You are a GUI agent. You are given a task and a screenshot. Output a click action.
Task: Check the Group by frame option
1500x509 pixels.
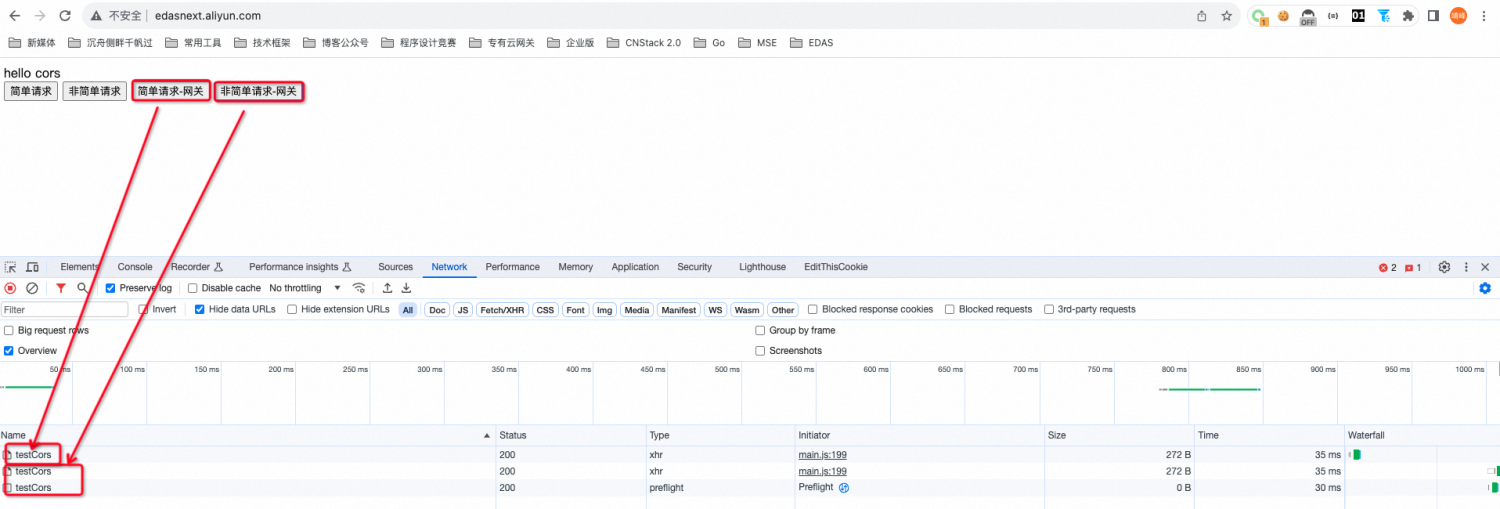click(x=760, y=330)
